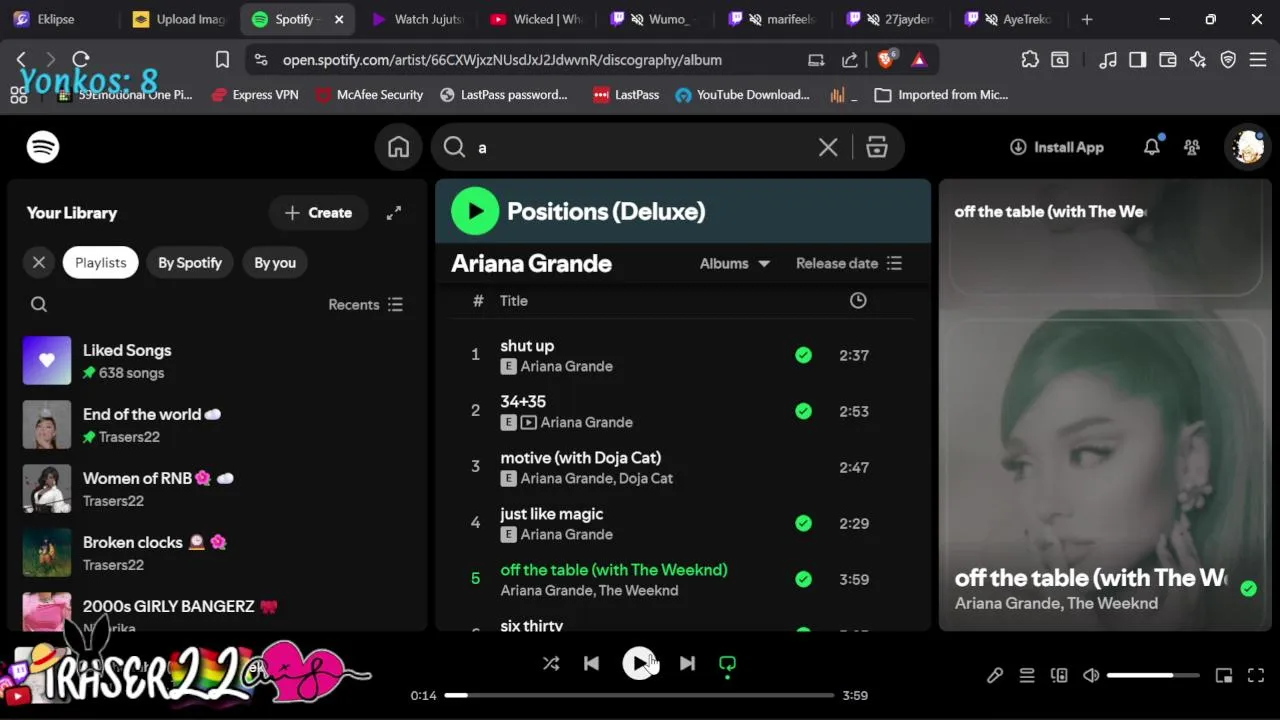Open connect to a device icon

pyautogui.click(x=1059, y=676)
